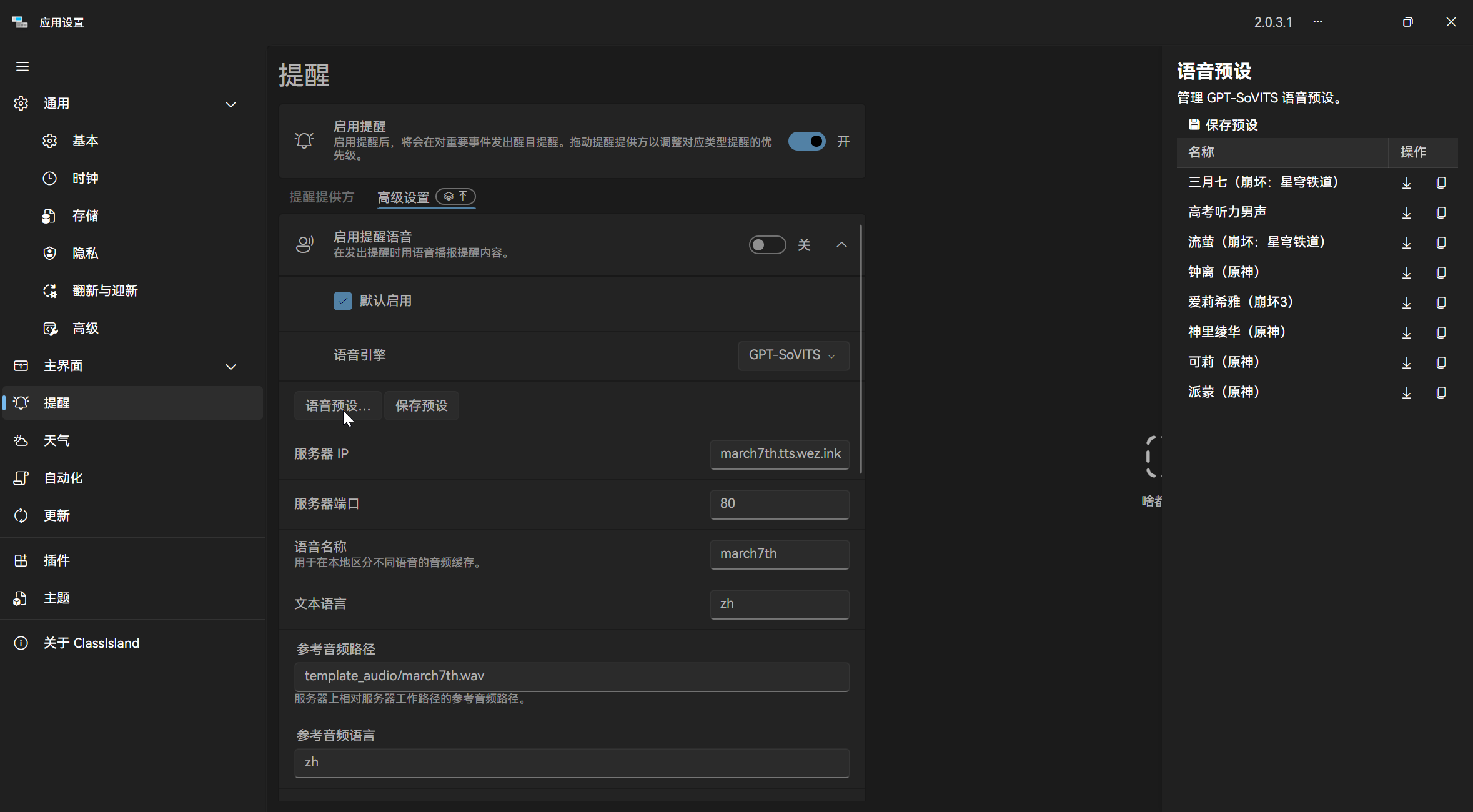Click copy icon for 派蒙（原神）preset
The height and width of the screenshot is (812, 1473).
[1441, 392]
